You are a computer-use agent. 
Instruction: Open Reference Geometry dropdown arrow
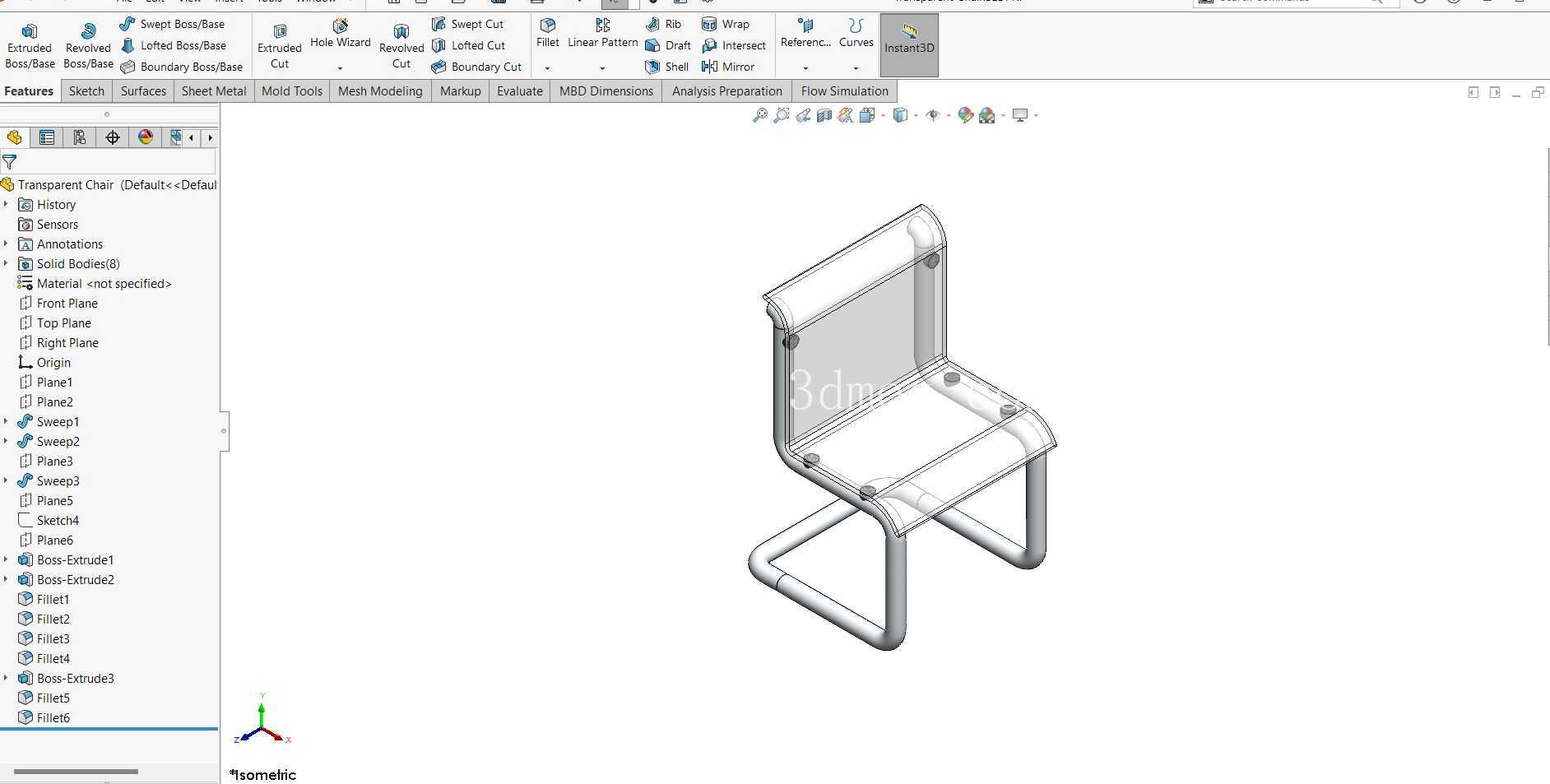pos(805,68)
